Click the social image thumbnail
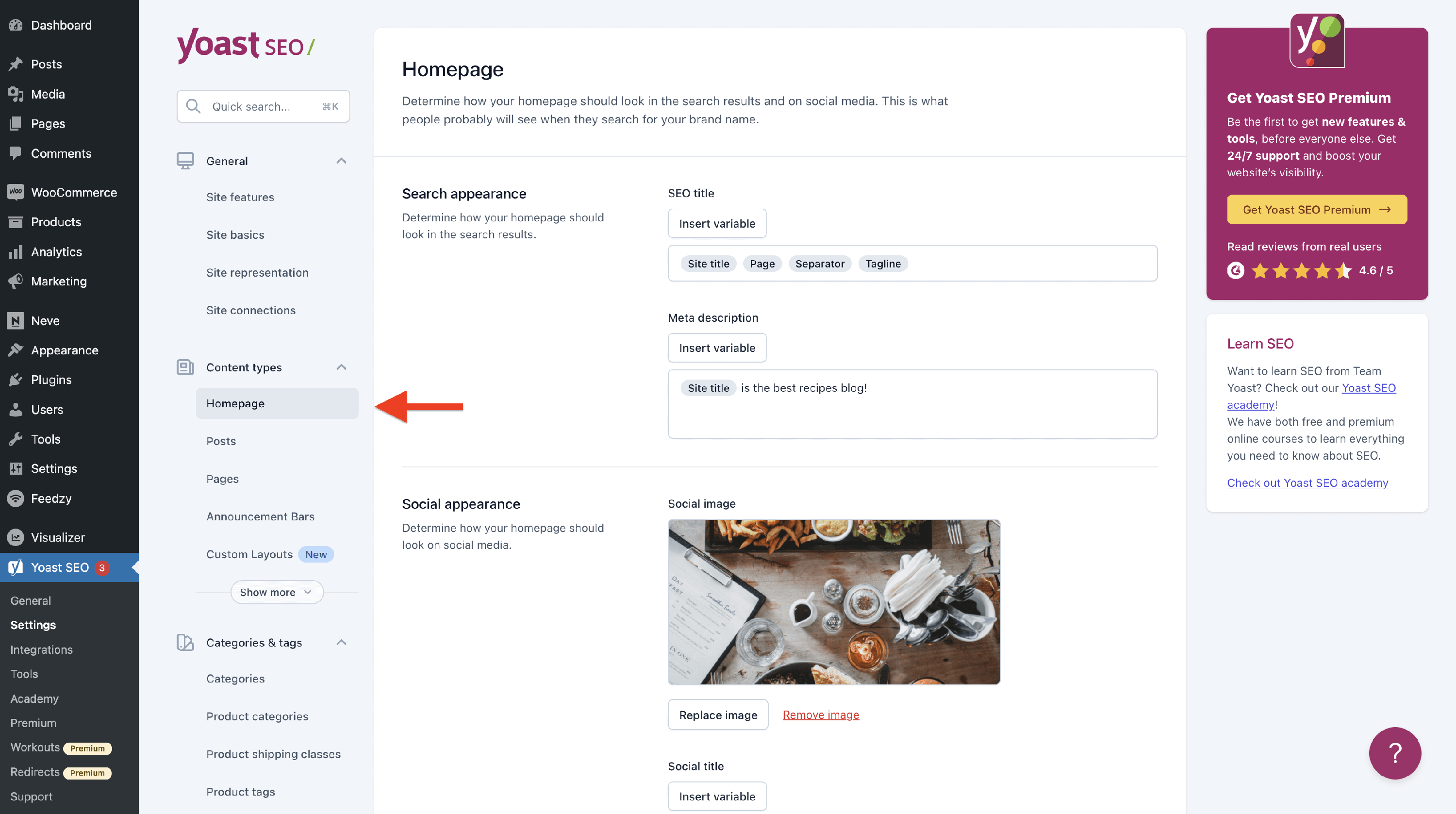This screenshot has height=814, width=1456. 834,602
